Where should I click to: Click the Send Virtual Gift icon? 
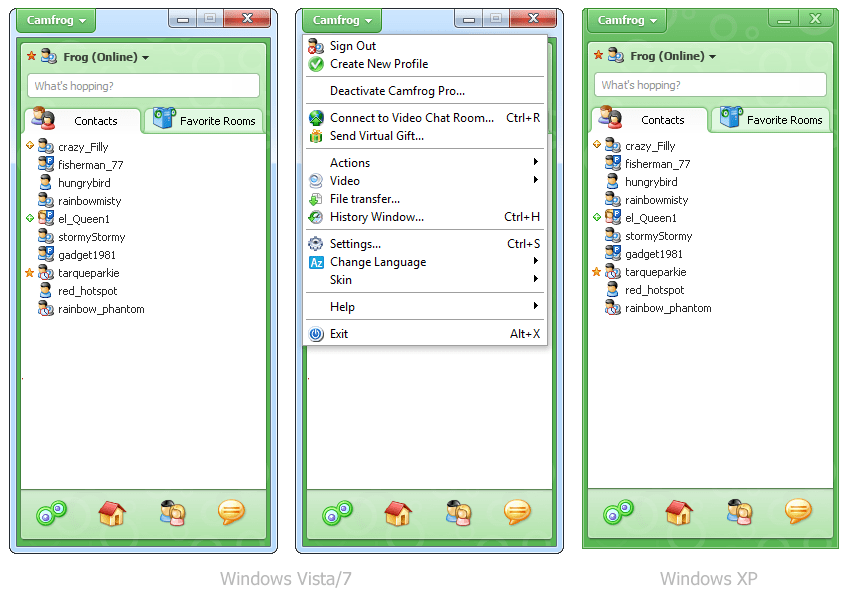316,136
